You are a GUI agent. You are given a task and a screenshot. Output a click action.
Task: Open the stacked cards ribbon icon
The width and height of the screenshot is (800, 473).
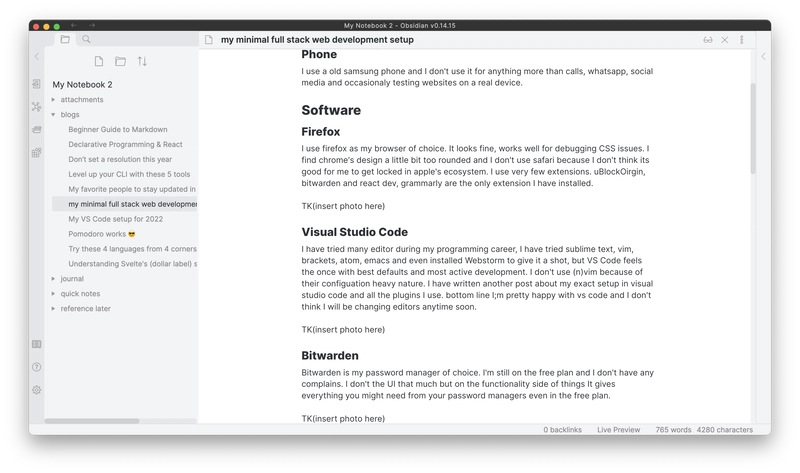point(37,130)
